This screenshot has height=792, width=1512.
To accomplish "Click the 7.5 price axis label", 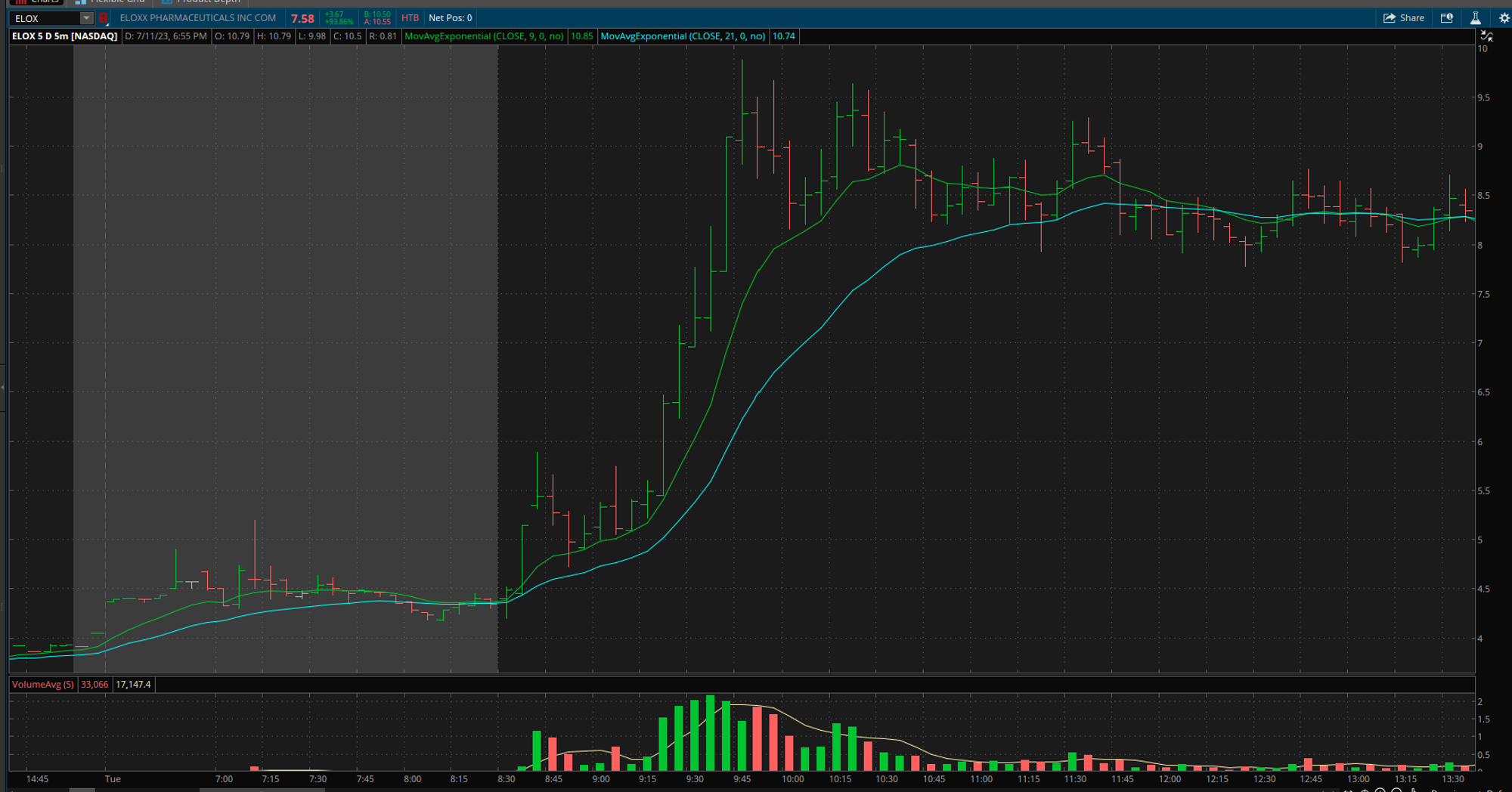I will tap(1484, 294).
